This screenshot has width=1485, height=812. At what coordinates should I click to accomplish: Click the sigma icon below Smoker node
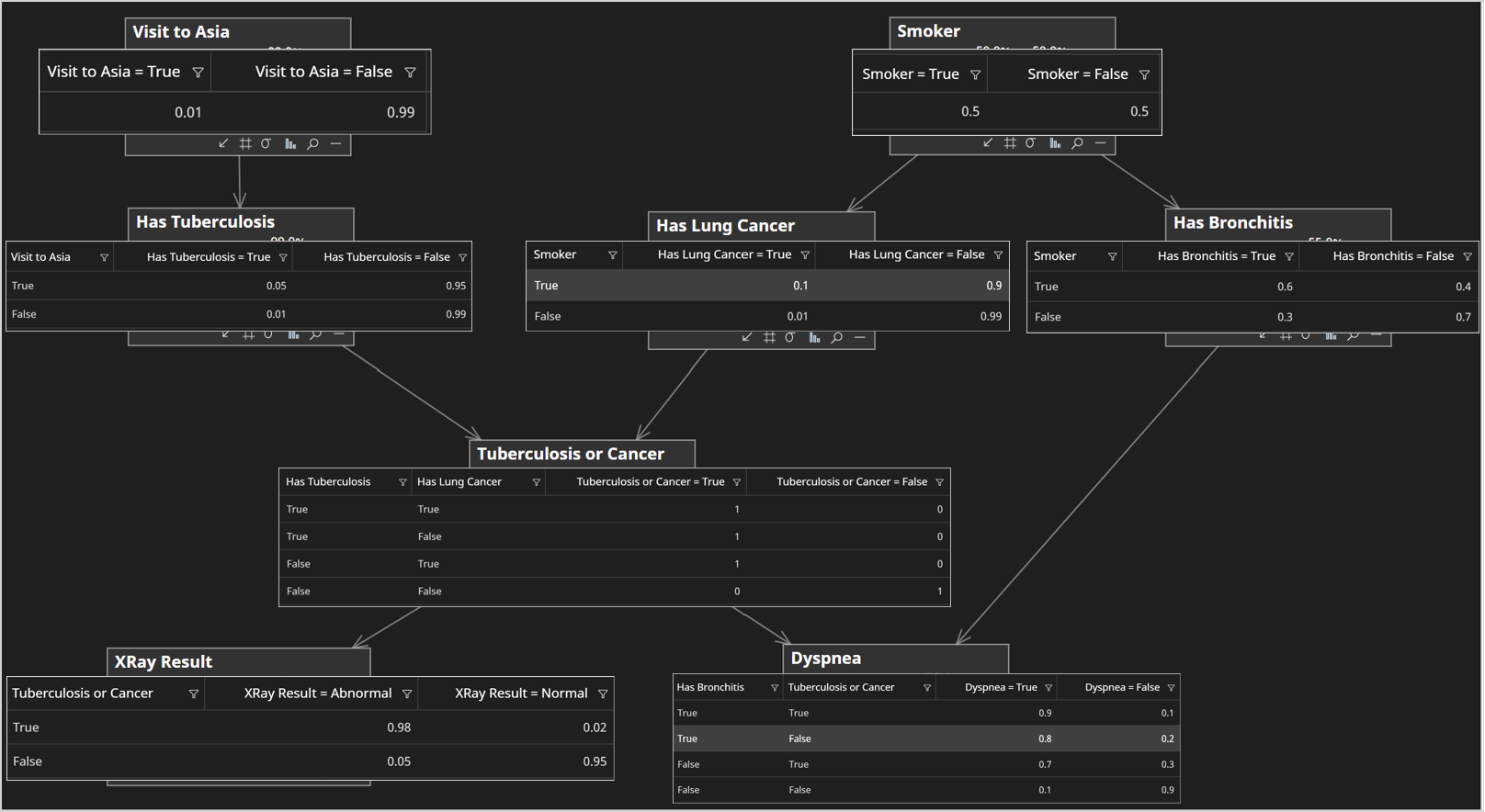pyautogui.click(x=1031, y=143)
